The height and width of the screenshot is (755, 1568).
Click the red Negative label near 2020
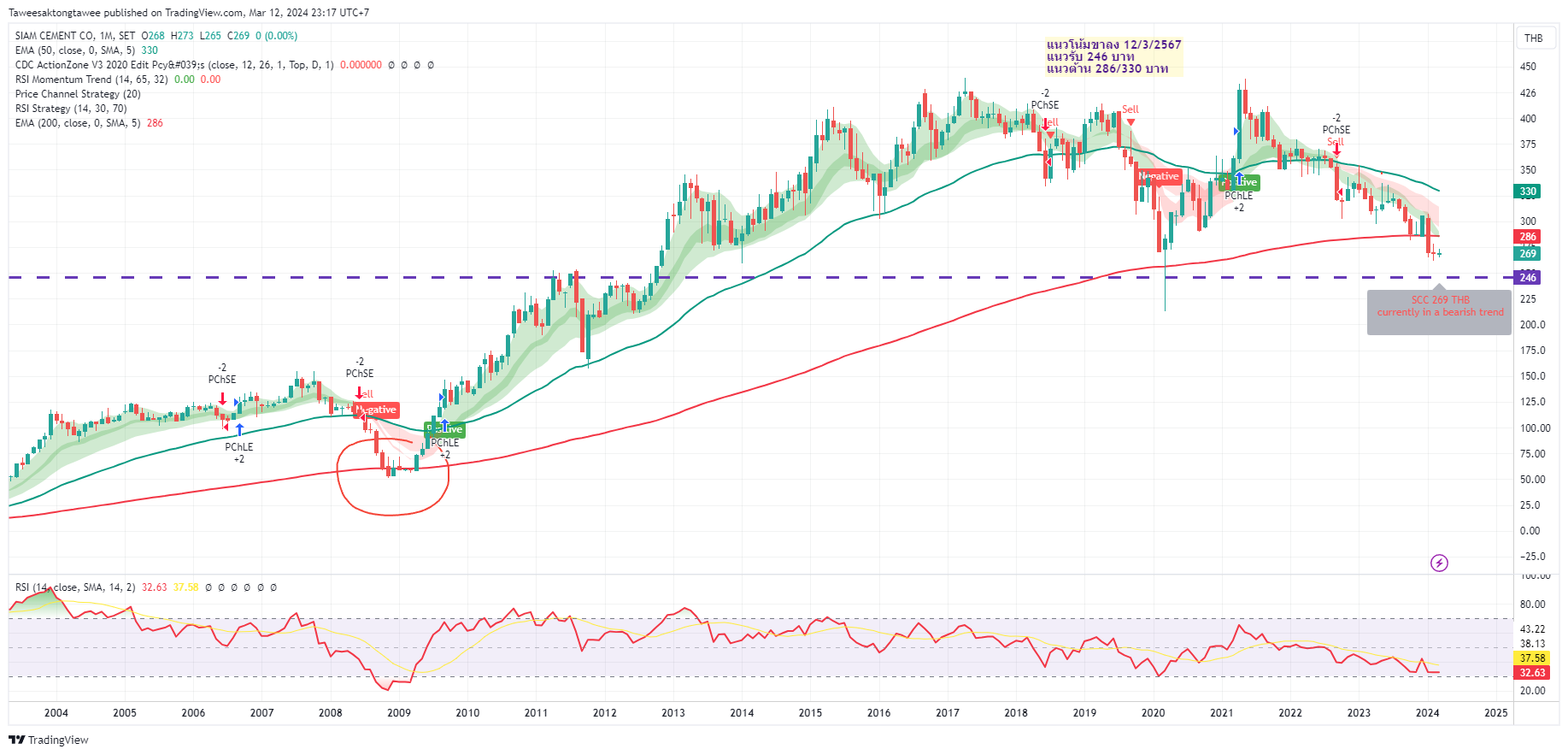point(1159,176)
